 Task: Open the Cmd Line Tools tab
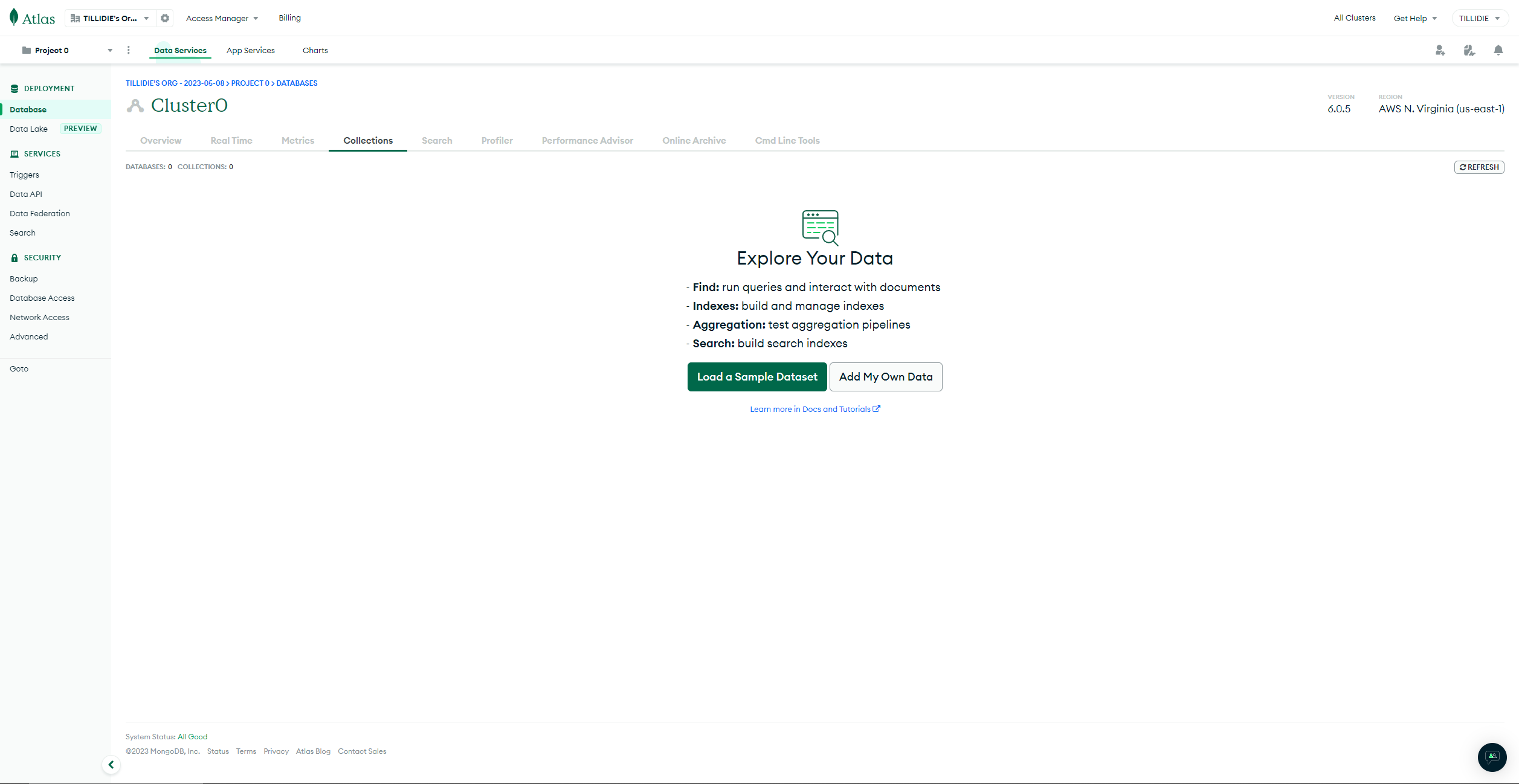pyautogui.click(x=787, y=140)
